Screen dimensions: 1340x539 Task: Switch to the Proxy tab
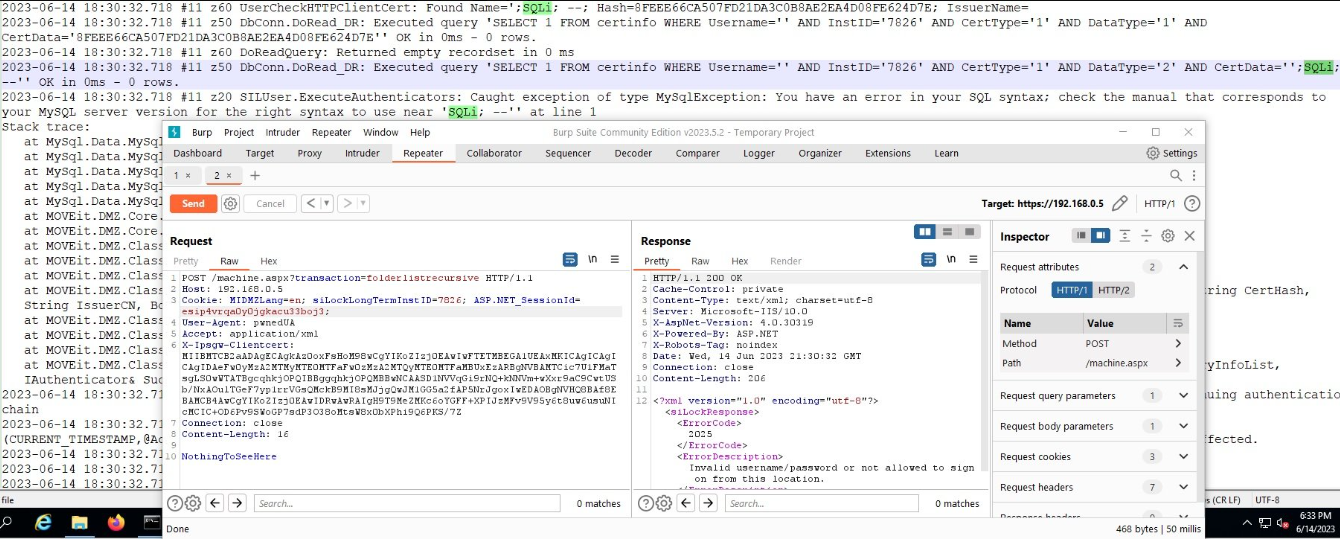click(310, 153)
